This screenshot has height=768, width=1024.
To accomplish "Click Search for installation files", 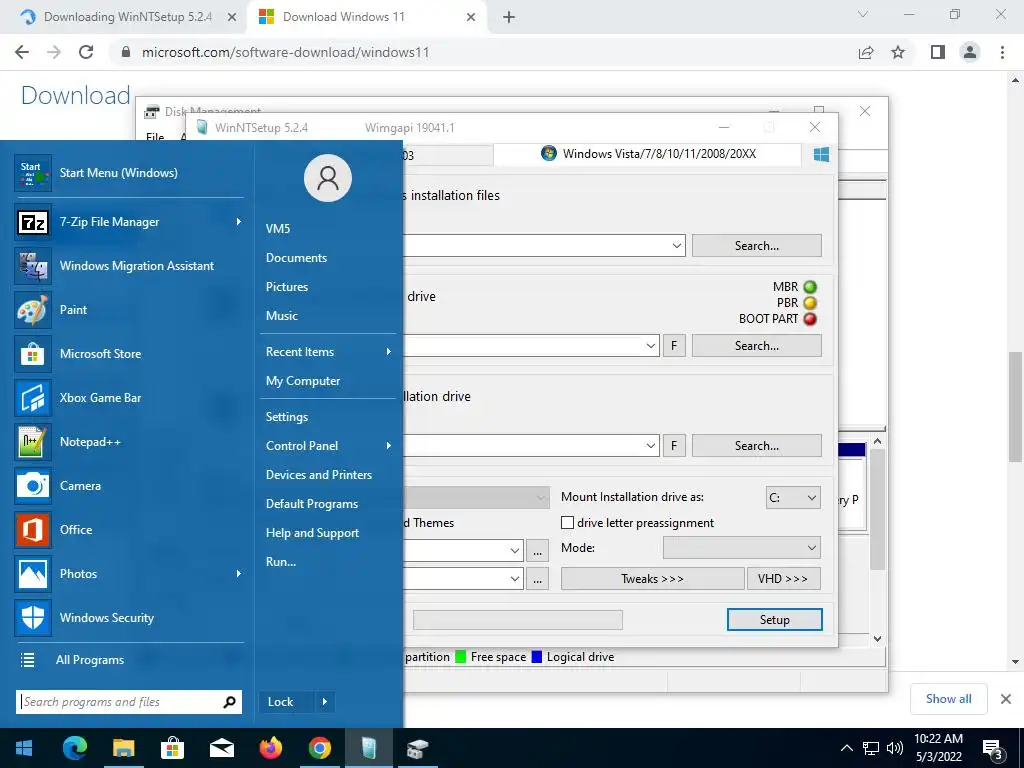I will [757, 246].
